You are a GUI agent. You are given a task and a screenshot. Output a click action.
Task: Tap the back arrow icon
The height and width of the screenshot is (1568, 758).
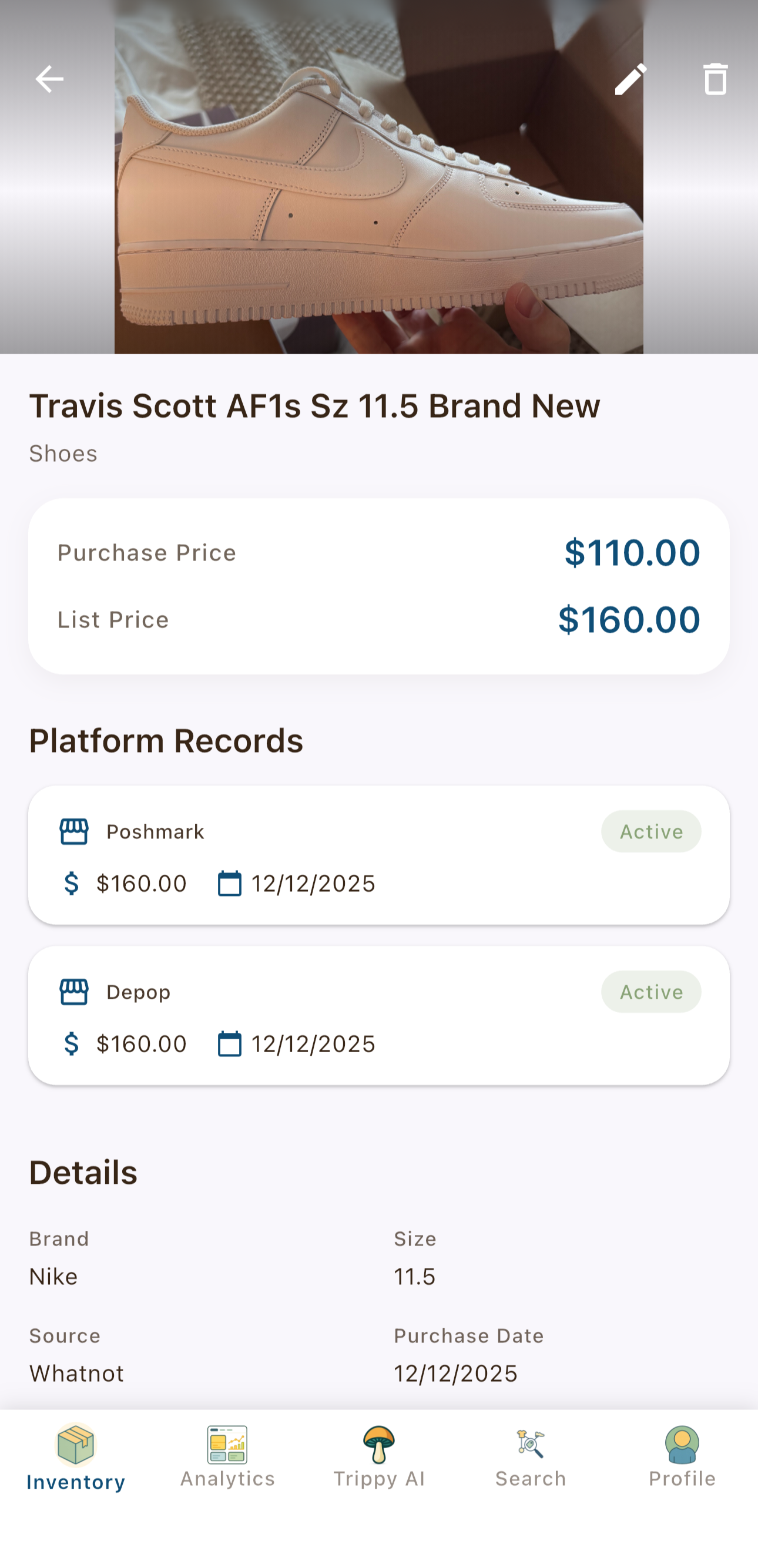click(x=49, y=79)
